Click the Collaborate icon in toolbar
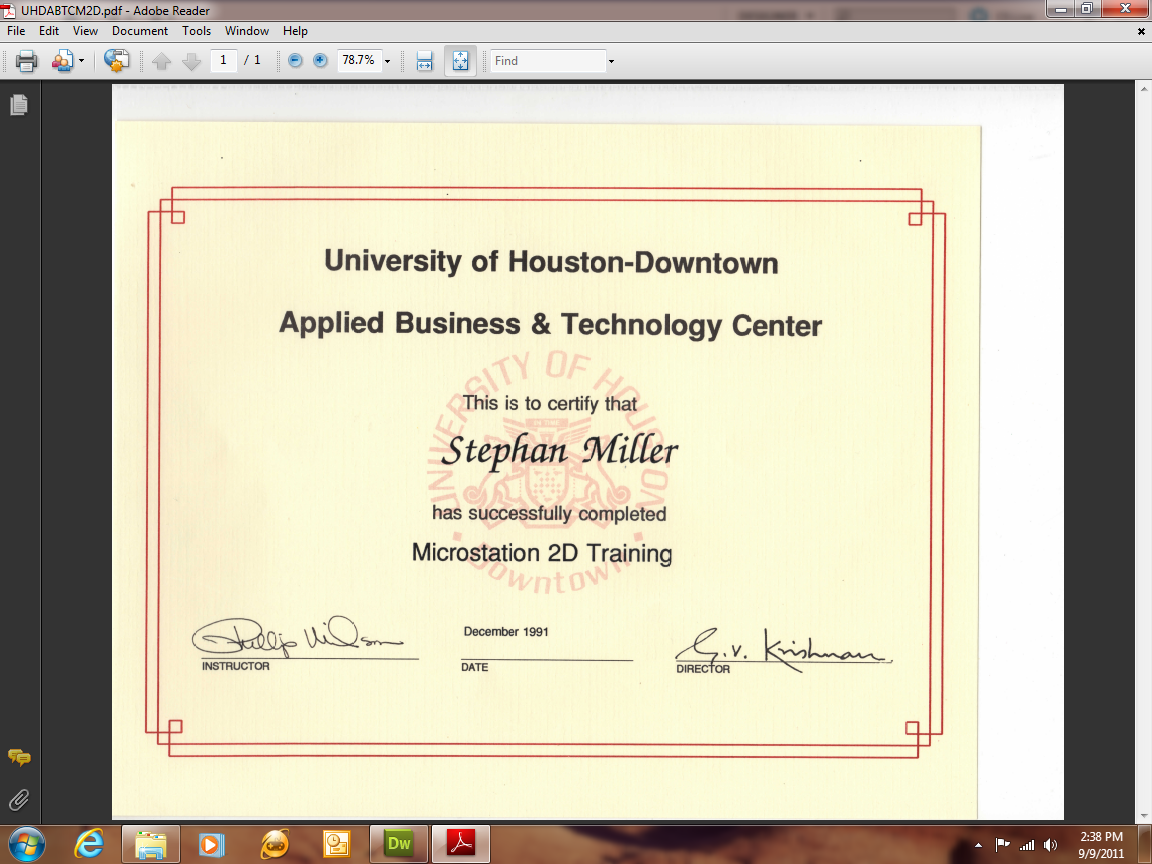The height and width of the screenshot is (864, 1152). (x=62, y=61)
